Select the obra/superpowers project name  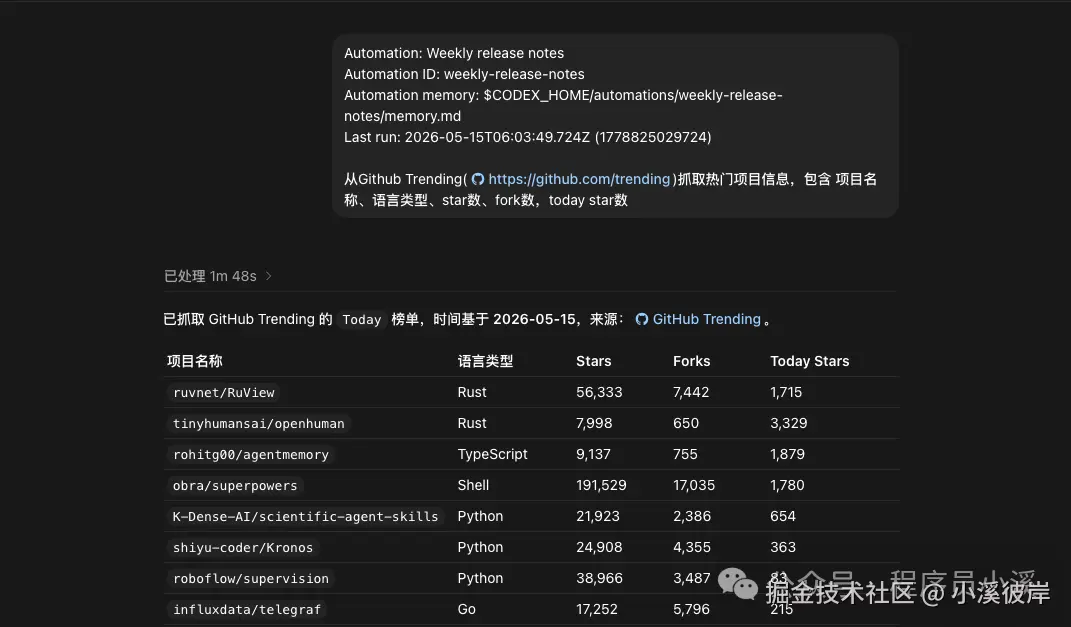[235, 486]
